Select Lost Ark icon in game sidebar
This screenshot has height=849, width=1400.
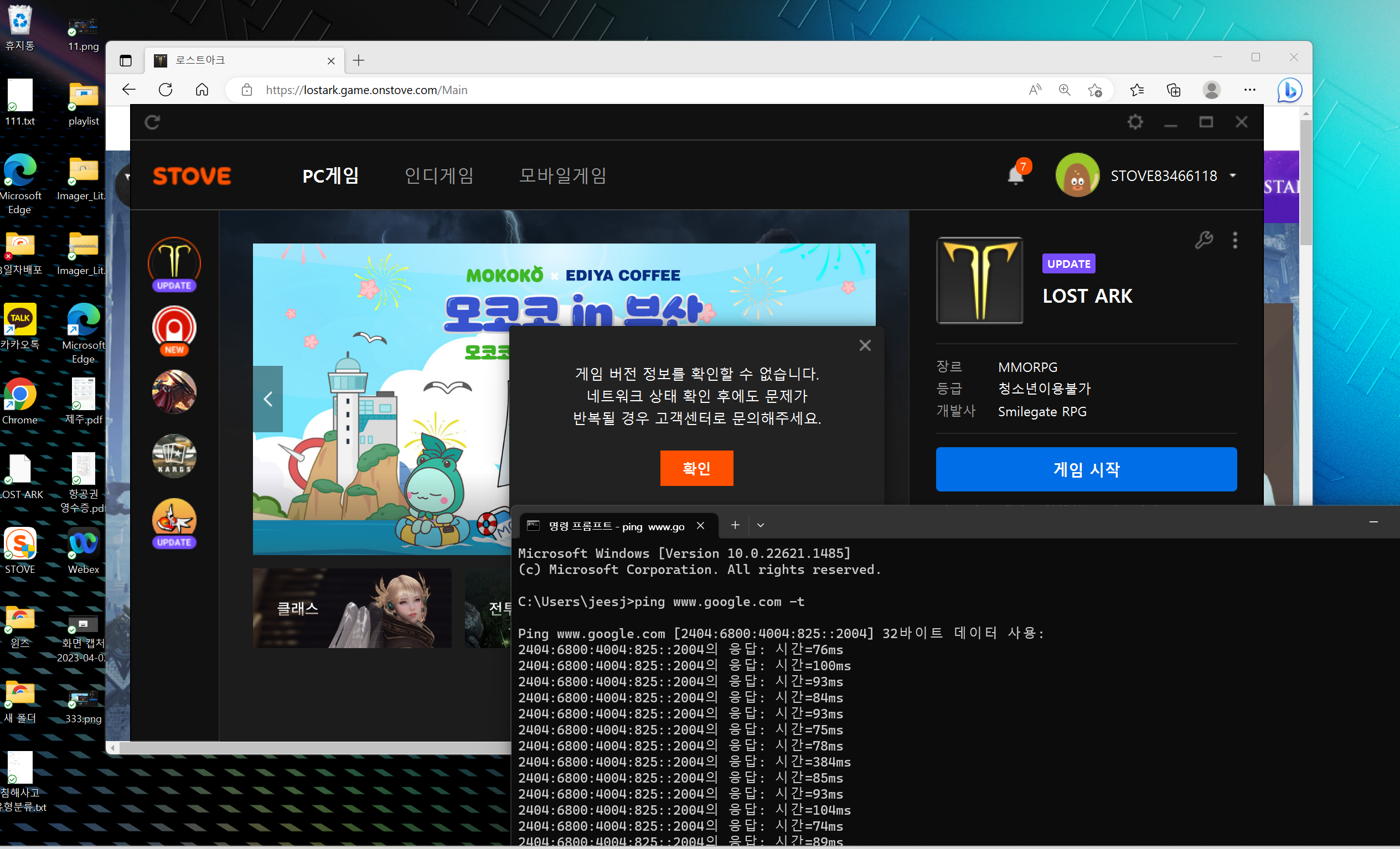pyautogui.click(x=174, y=261)
